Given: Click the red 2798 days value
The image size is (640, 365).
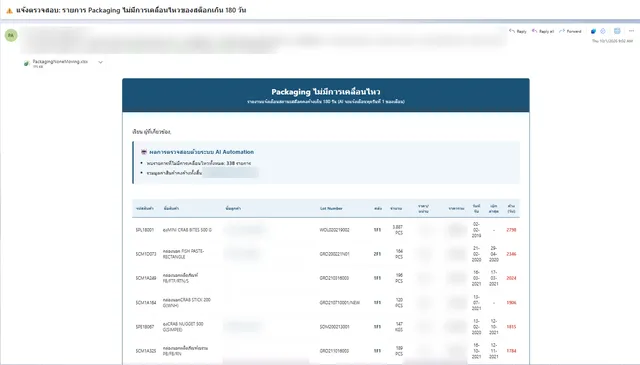Looking at the screenshot, I should tap(511, 230).
